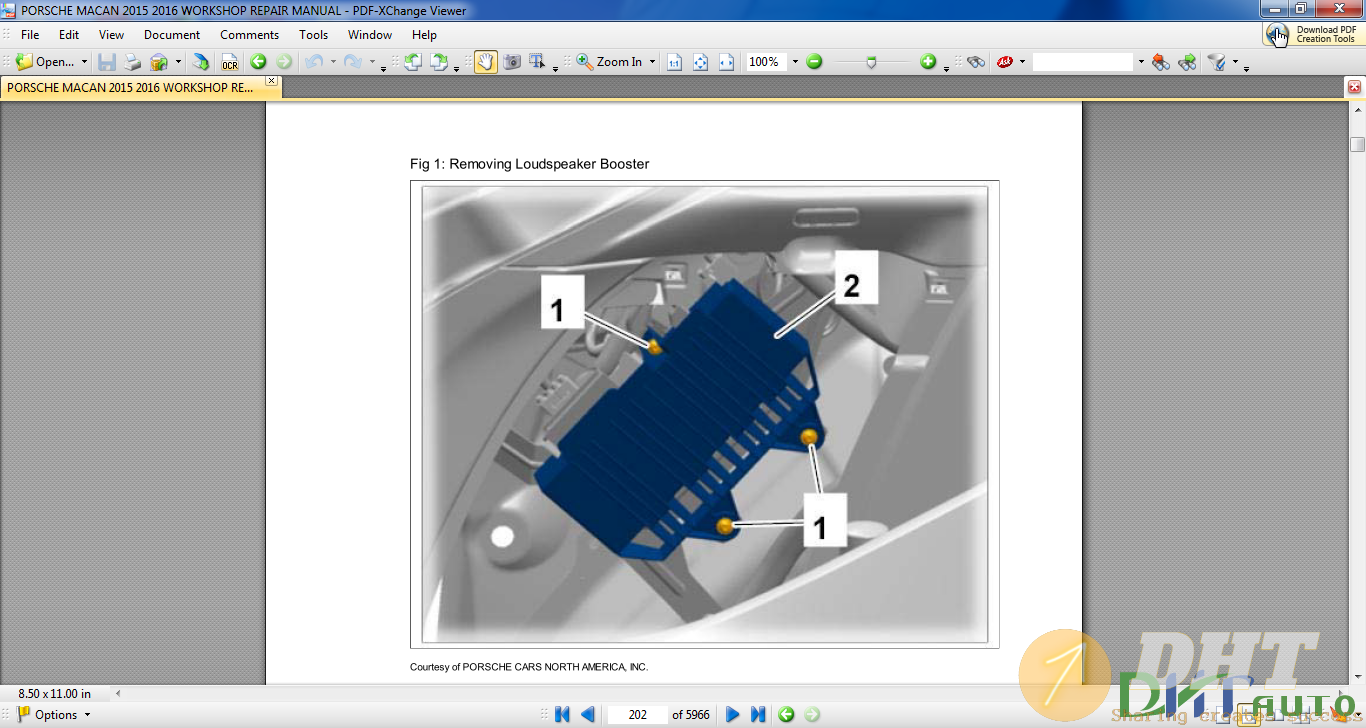The image size is (1366, 728).
Task: Open the search options funnel icon
Action: coord(1217,62)
